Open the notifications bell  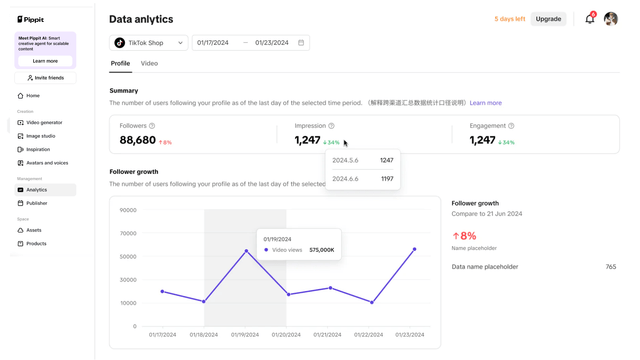pos(590,19)
